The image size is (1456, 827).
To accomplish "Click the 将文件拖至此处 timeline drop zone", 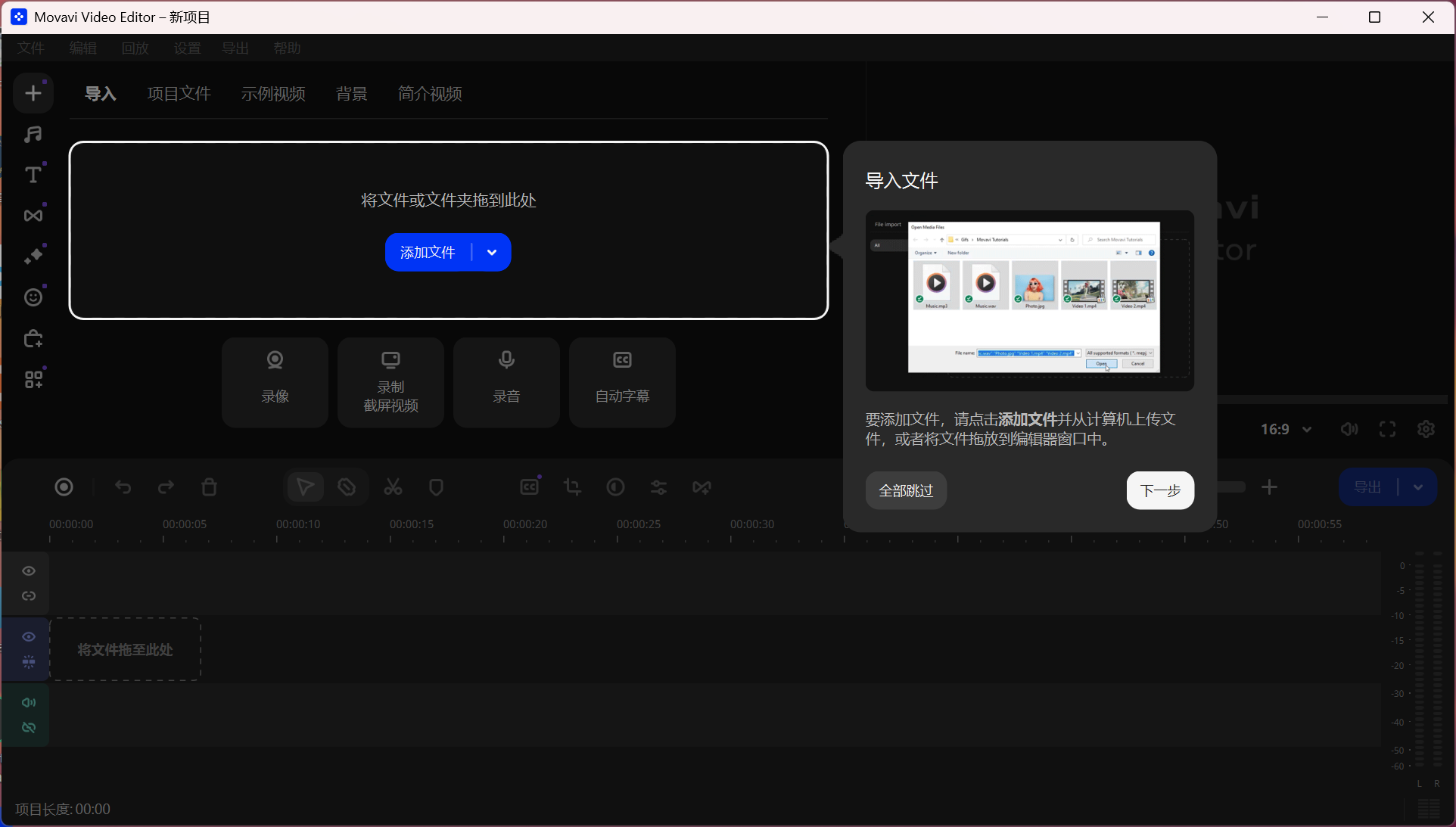I will click(126, 650).
